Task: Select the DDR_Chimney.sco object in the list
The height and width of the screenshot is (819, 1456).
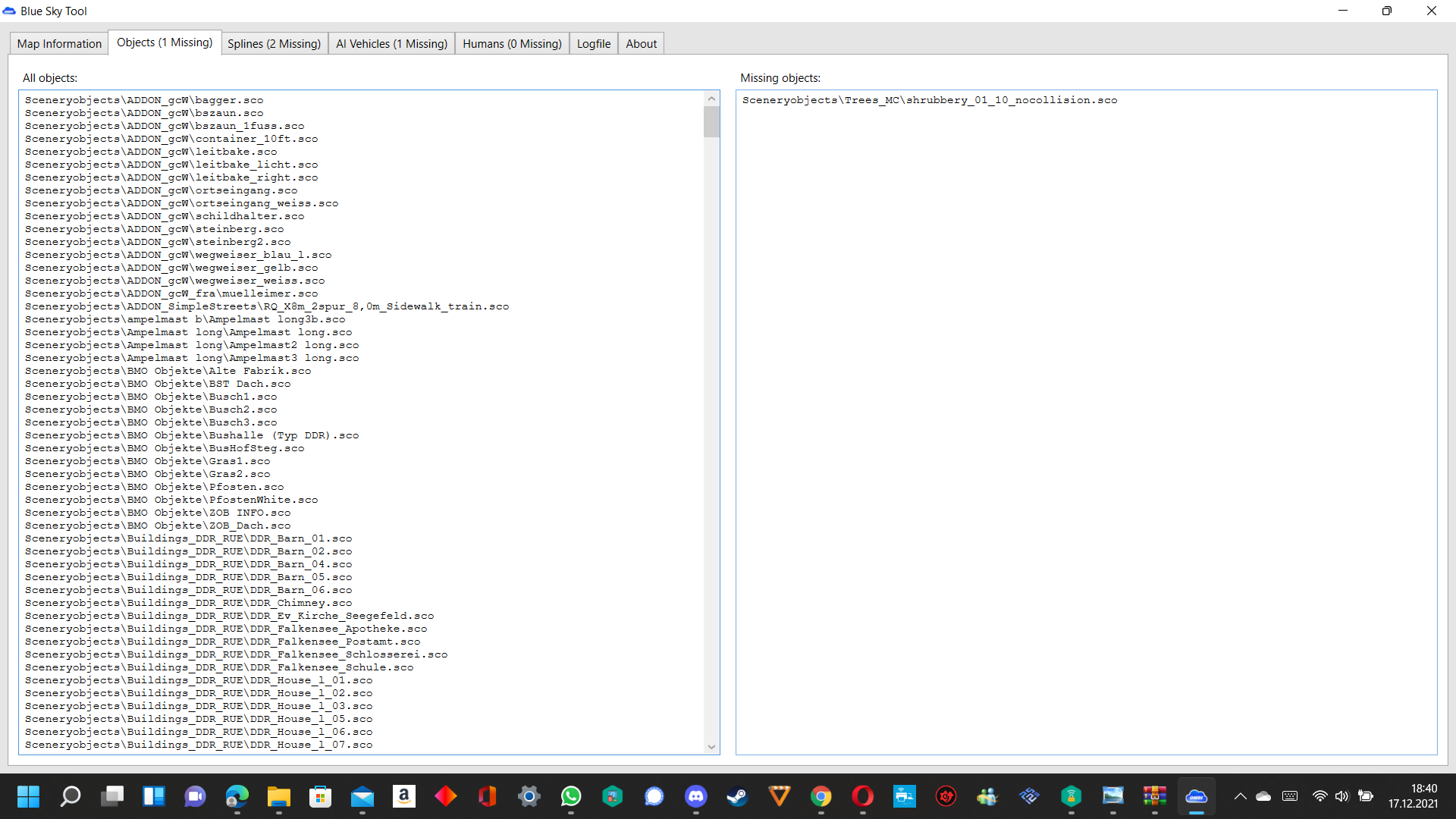Action: [x=188, y=603]
